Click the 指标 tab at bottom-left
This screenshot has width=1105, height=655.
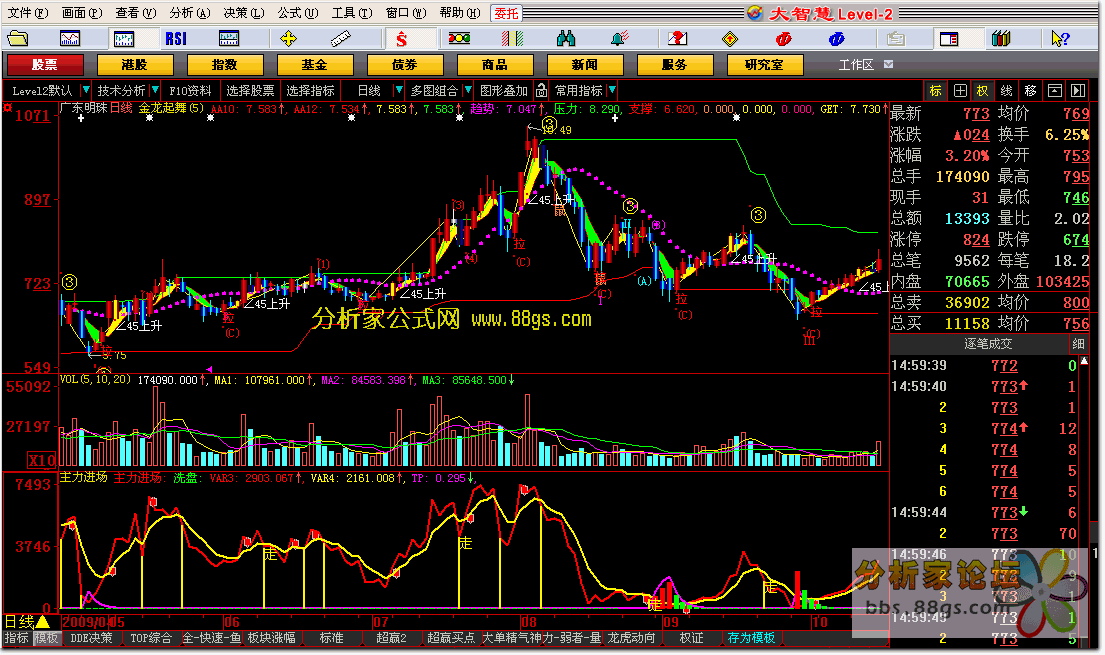(16, 638)
